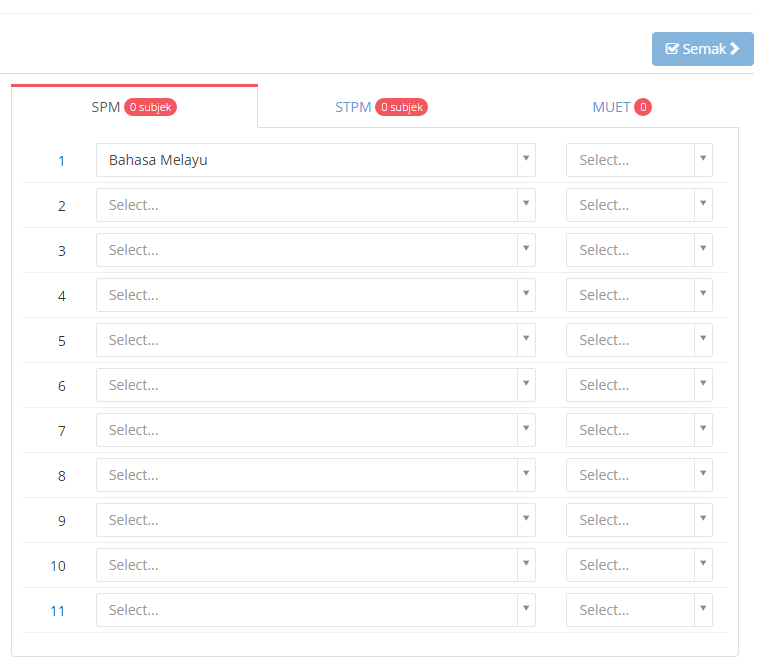Image resolution: width=770 pixels, height=672 pixels.
Task: Open the grade Select dropdown in row 7
Action: (x=639, y=430)
